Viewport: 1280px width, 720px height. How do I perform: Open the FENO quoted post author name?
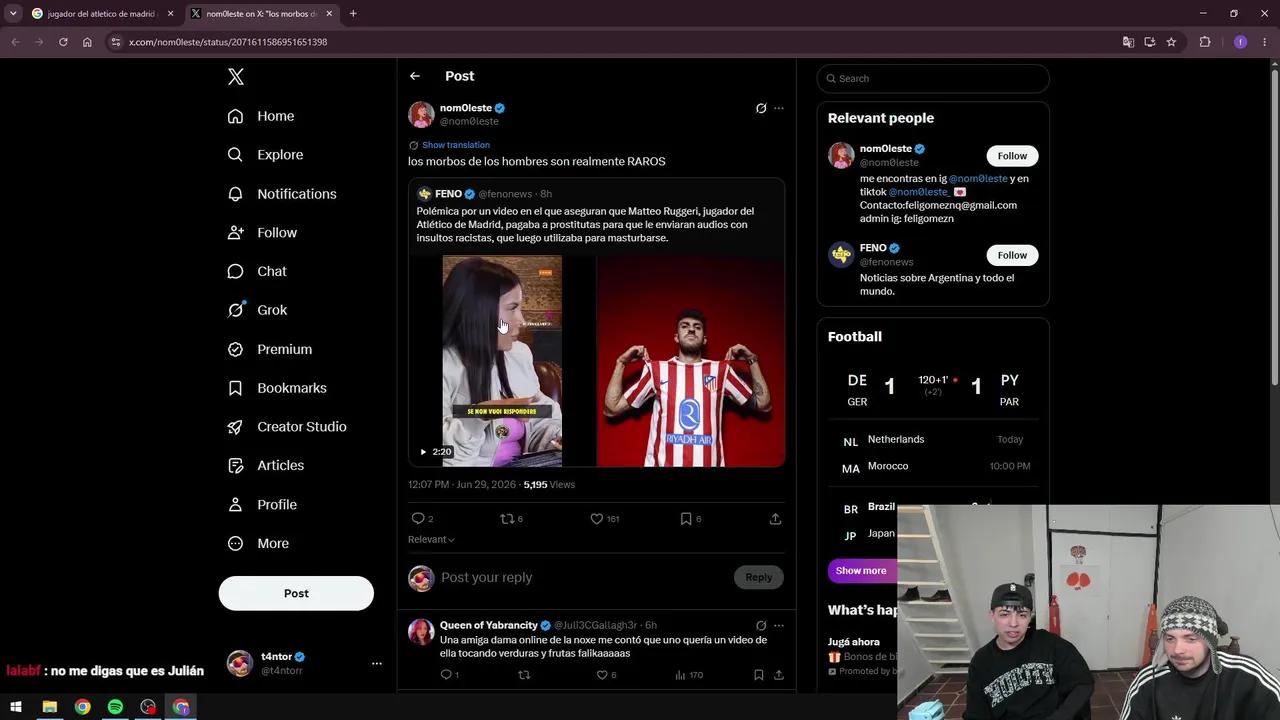tap(448, 194)
